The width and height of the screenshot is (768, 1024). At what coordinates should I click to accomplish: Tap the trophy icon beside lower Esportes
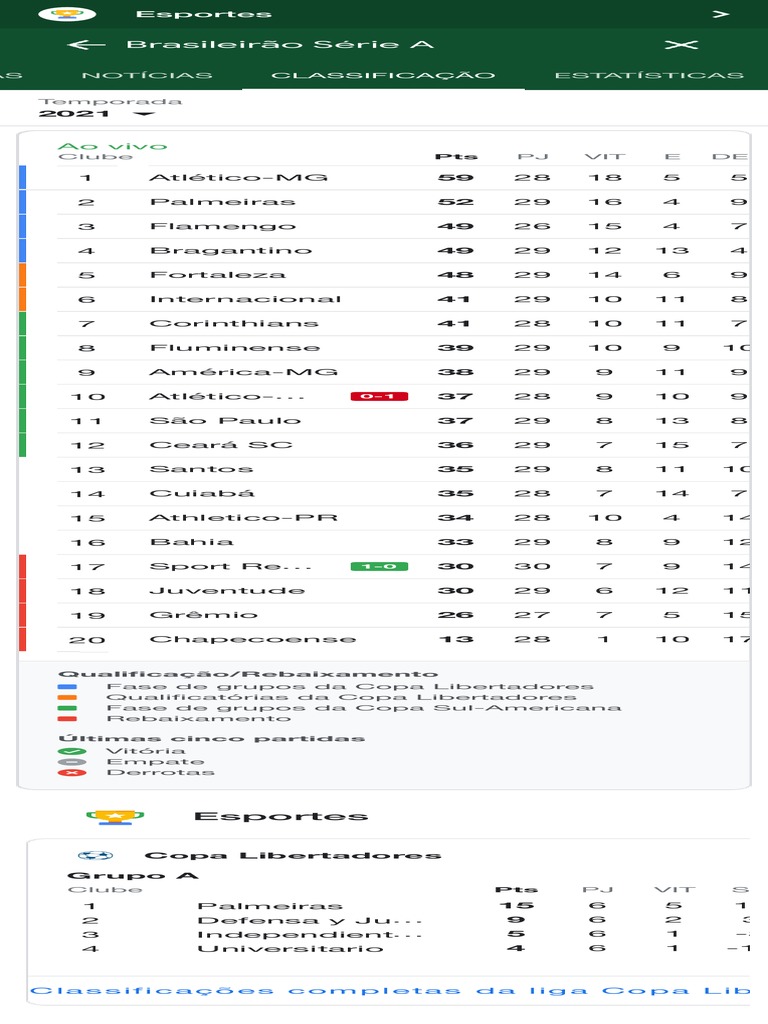tap(115, 817)
